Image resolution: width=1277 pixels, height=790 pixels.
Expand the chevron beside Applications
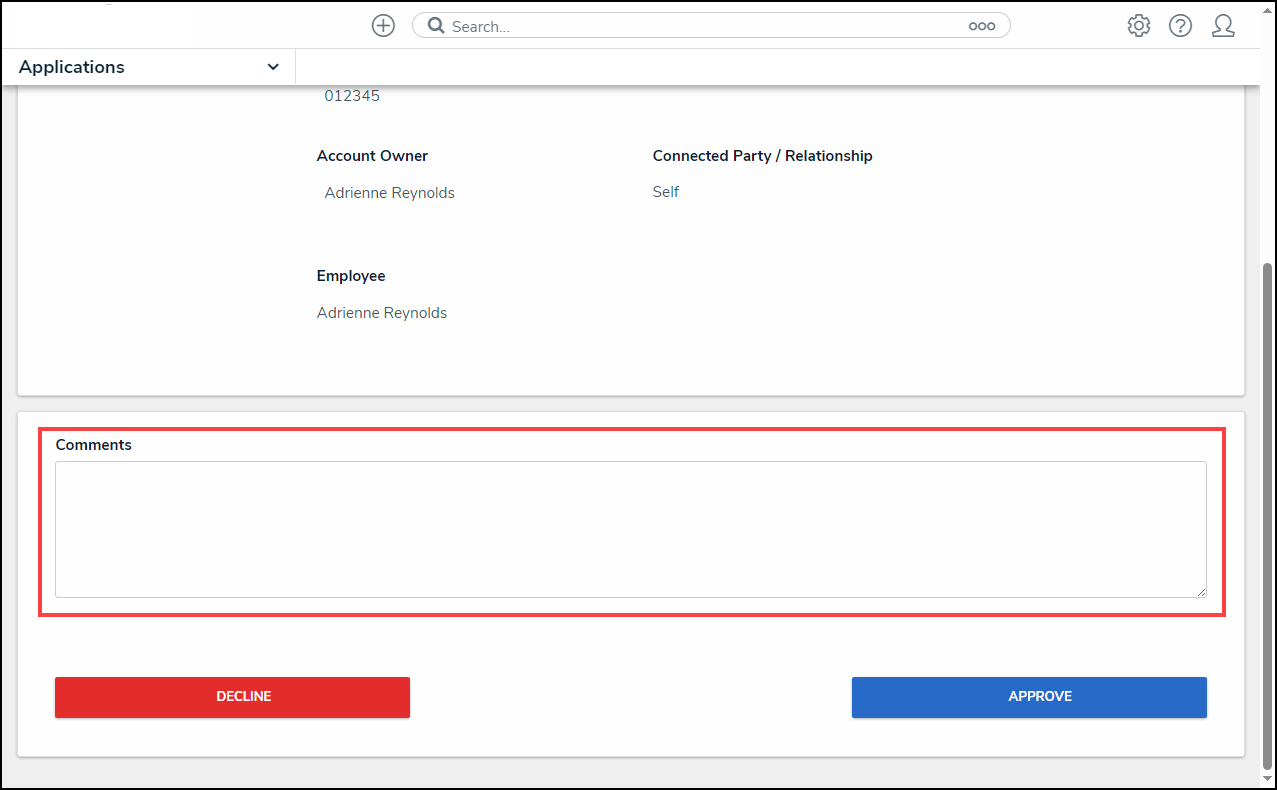click(273, 67)
